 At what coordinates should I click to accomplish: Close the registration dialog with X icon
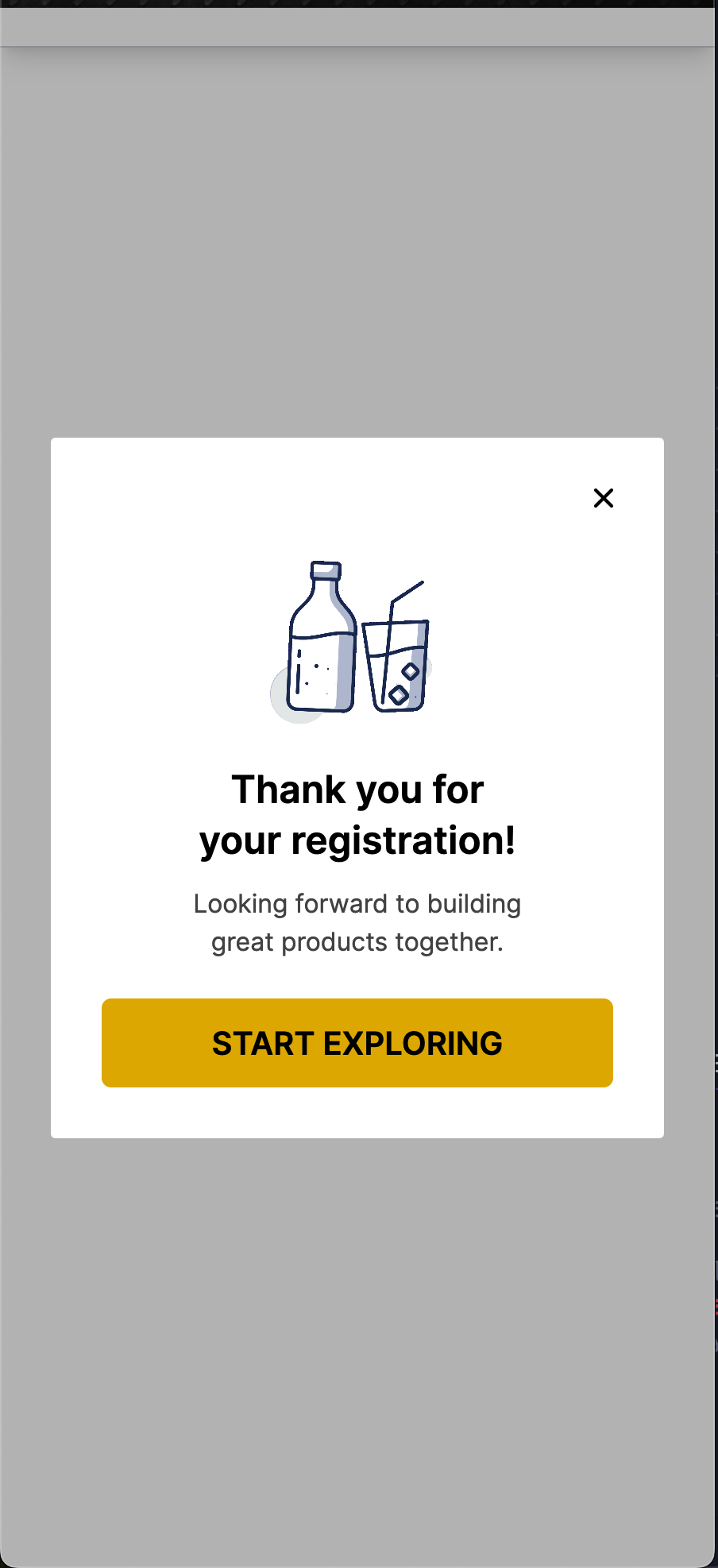pyautogui.click(x=604, y=498)
